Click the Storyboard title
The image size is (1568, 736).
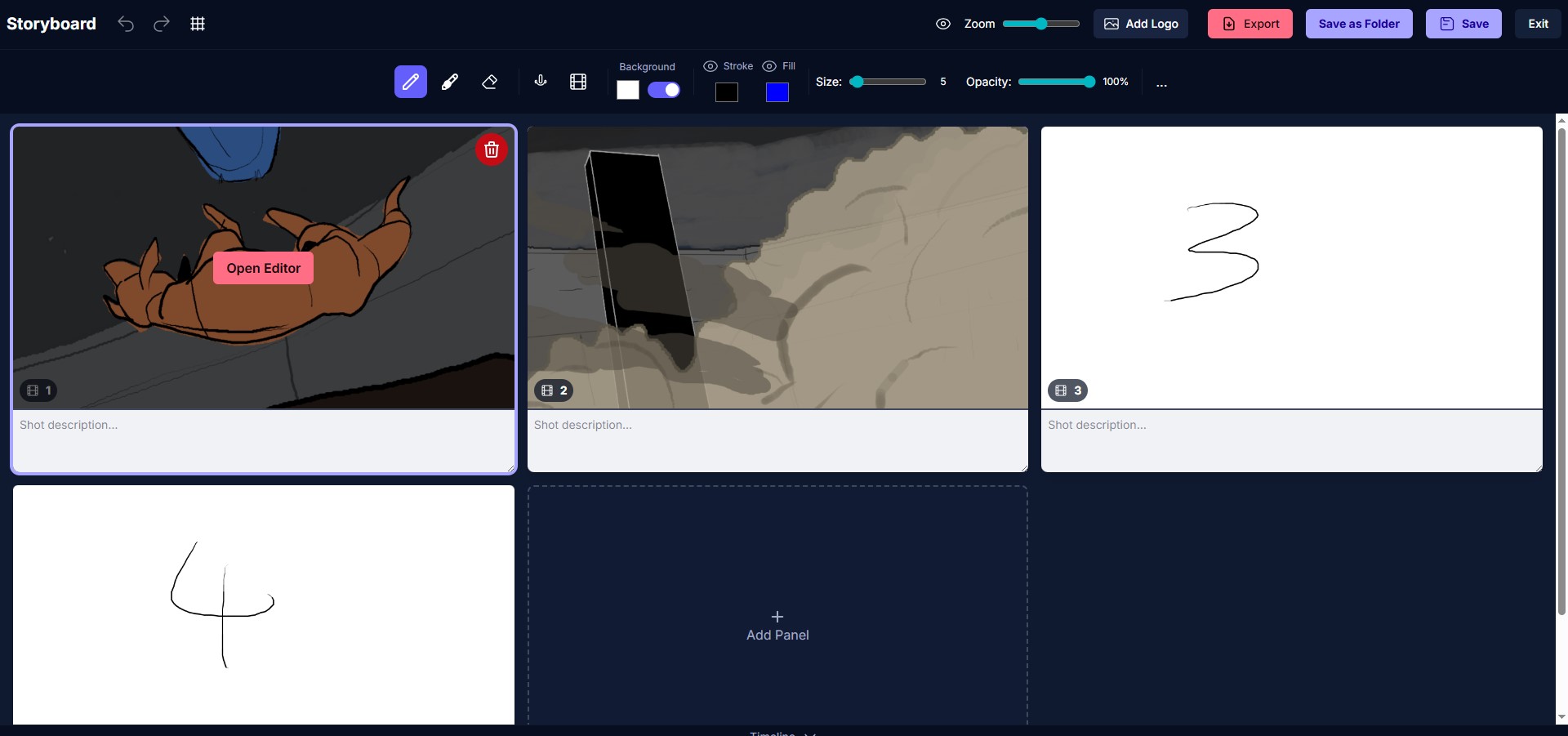[51, 24]
